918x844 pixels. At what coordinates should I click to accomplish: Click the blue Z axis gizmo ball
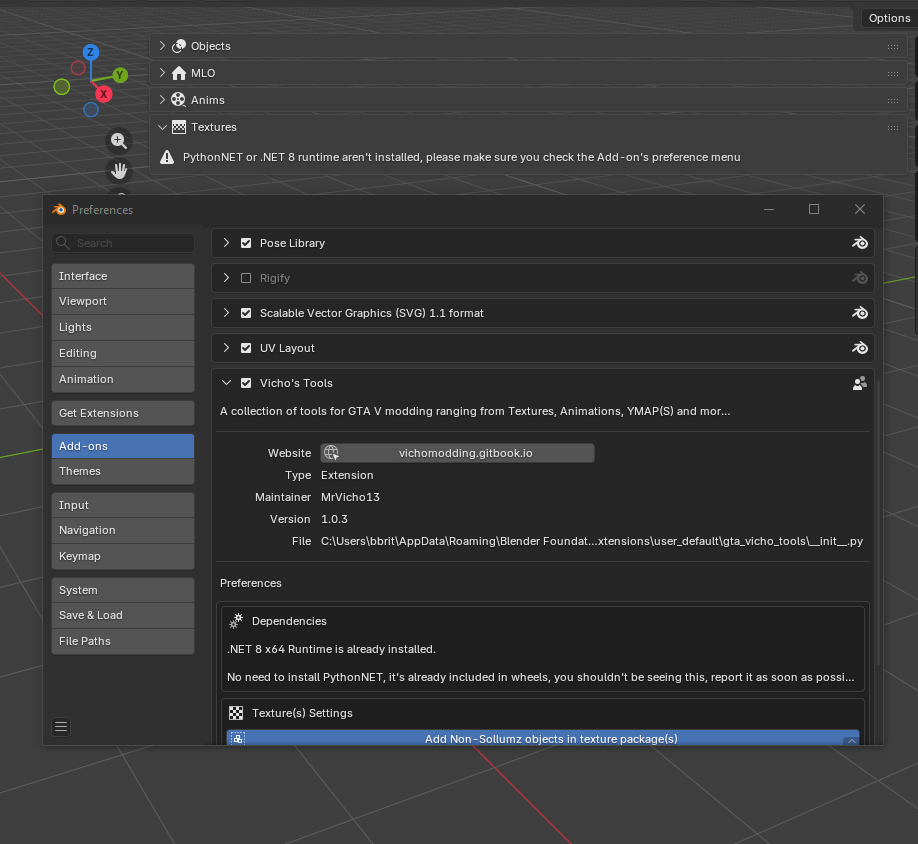point(90,52)
